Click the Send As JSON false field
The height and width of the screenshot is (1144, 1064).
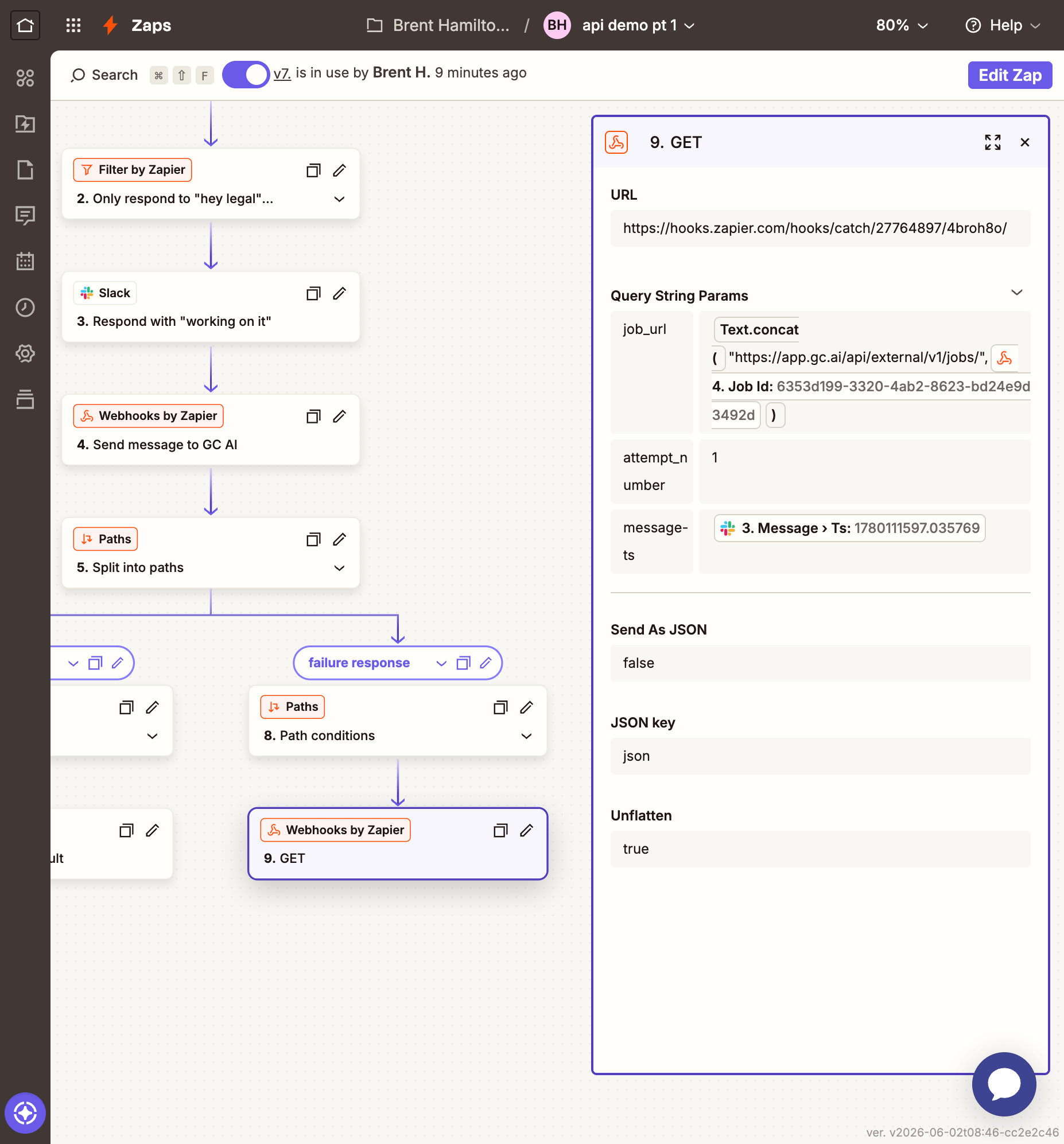821,663
